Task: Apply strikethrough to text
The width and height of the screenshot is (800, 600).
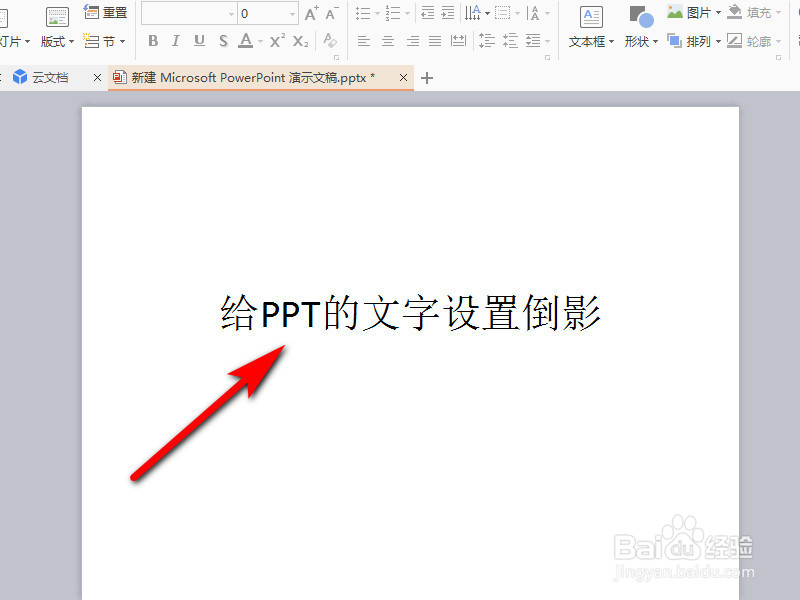Action: 222,41
